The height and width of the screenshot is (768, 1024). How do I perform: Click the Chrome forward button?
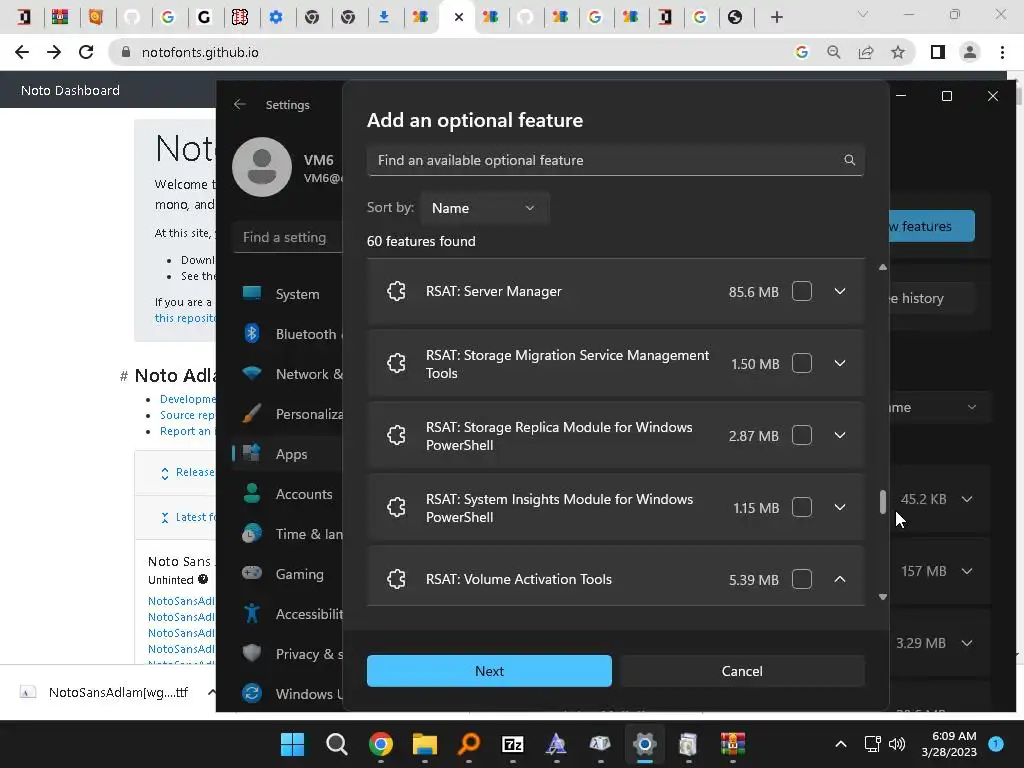click(54, 52)
